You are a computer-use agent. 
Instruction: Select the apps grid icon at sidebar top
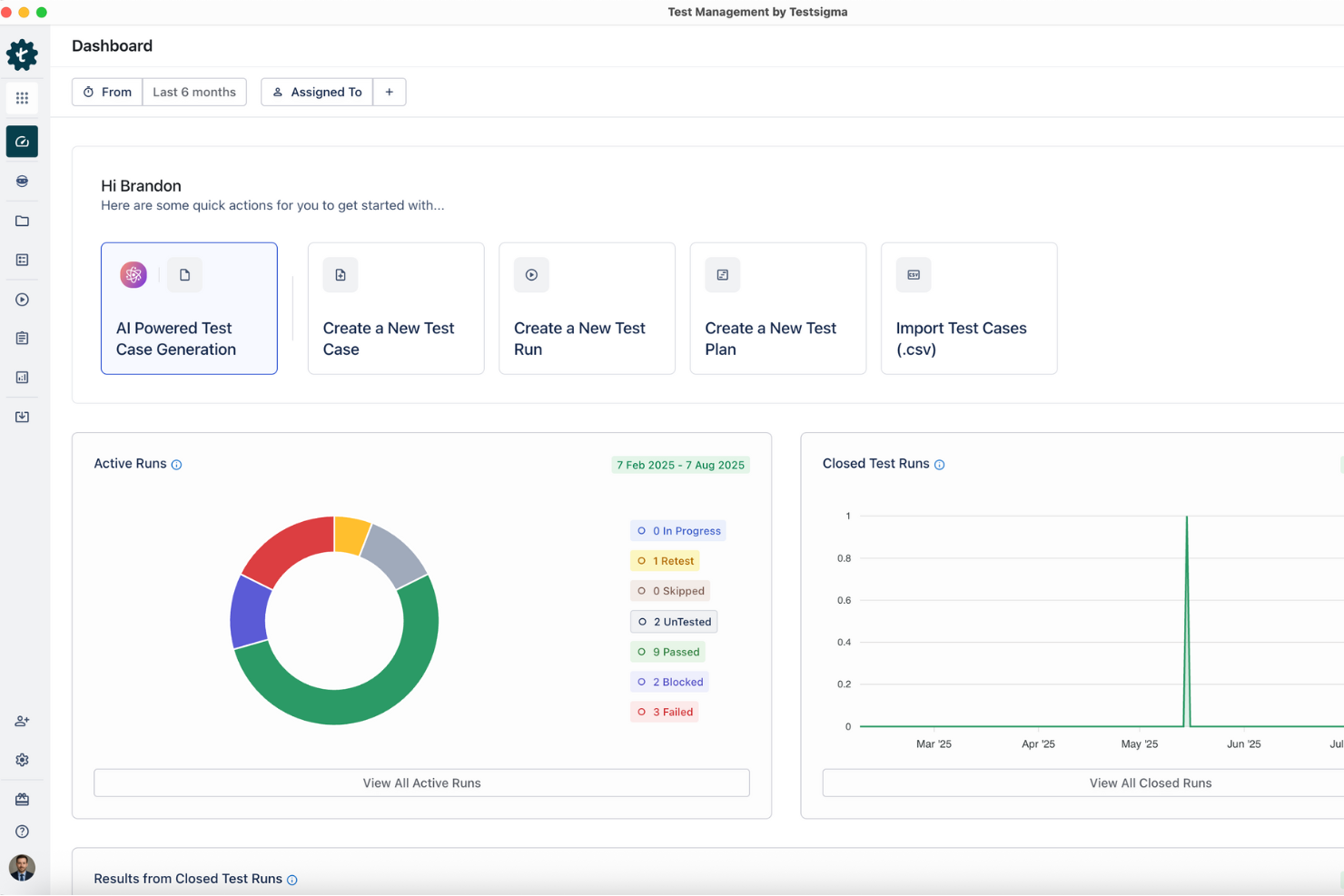tap(22, 97)
